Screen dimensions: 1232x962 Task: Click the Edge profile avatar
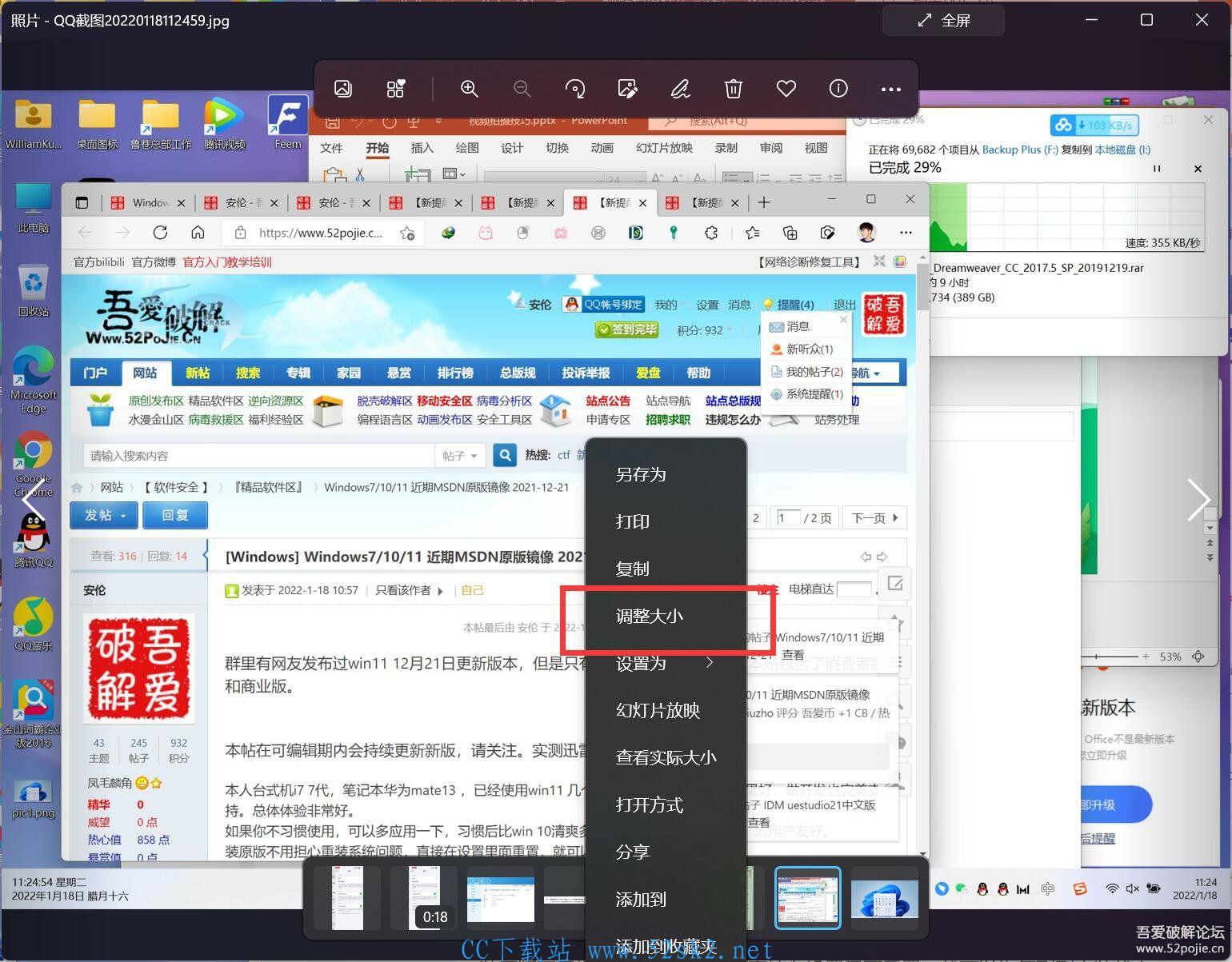866,233
